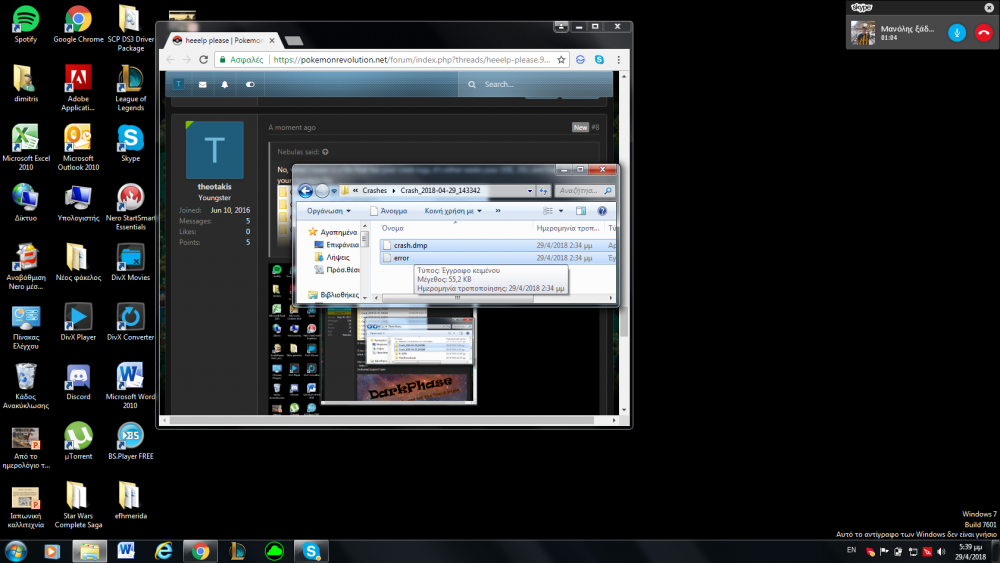Toggle the forum style switch icon
Viewport: 1000px width, 563px height.
tap(249, 85)
